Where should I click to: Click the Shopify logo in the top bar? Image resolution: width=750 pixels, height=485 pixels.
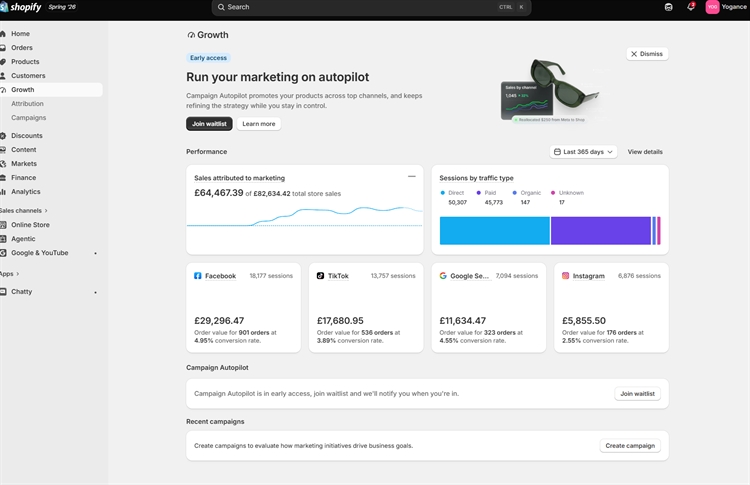pyautogui.click(x=21, y=7)
